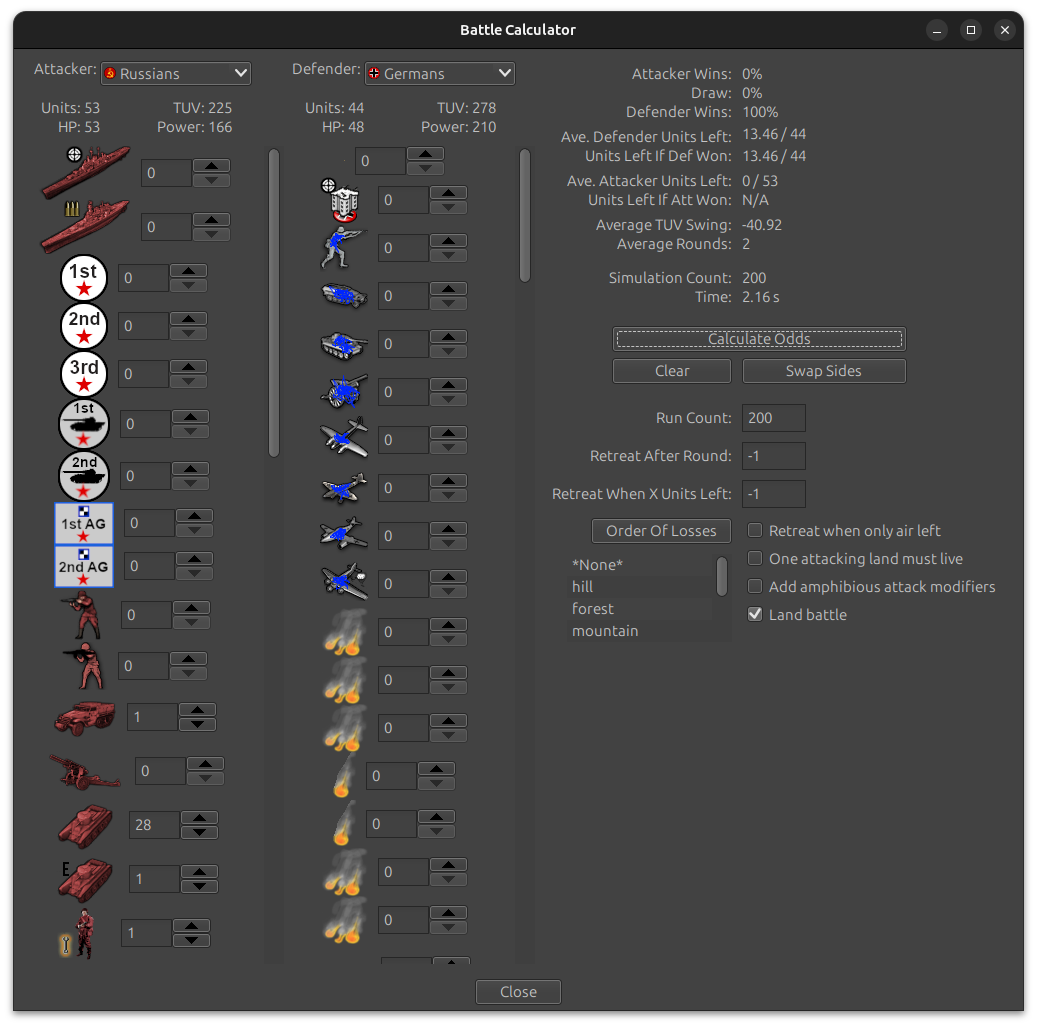Increase the Russian artillery count

[x=206, y=764]
